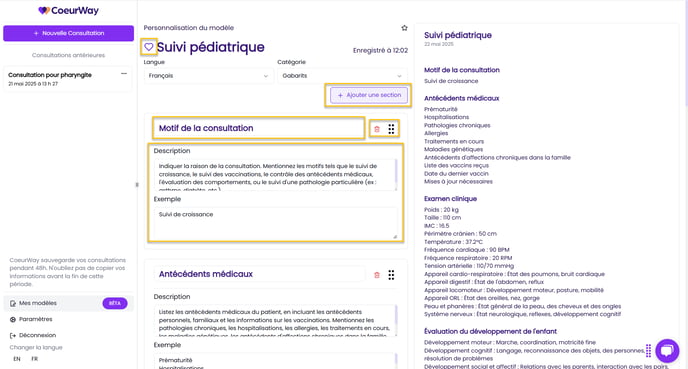The height and width of the screenshot is (369, 688).
Task: Switch language to EN
Action: pyautogui.click(x=17, y=359)
